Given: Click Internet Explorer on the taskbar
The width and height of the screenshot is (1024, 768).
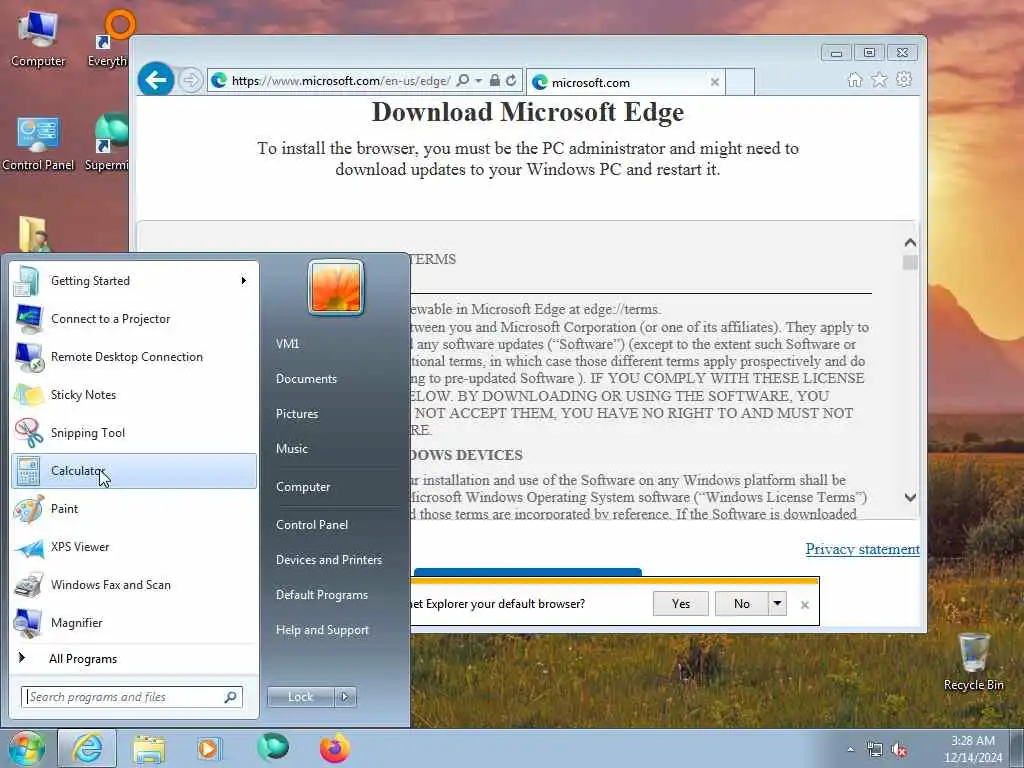Looking at the screenshot, I should (x=87, y=748).
